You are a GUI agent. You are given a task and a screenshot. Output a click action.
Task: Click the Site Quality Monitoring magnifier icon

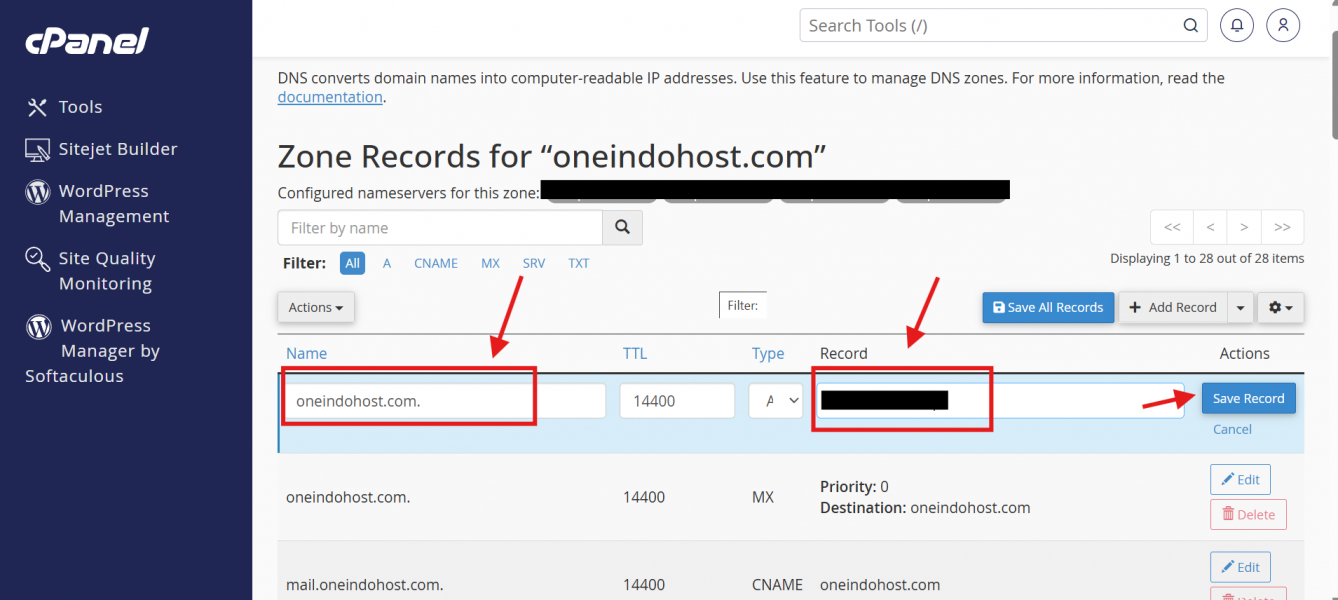tap(37, 259)
